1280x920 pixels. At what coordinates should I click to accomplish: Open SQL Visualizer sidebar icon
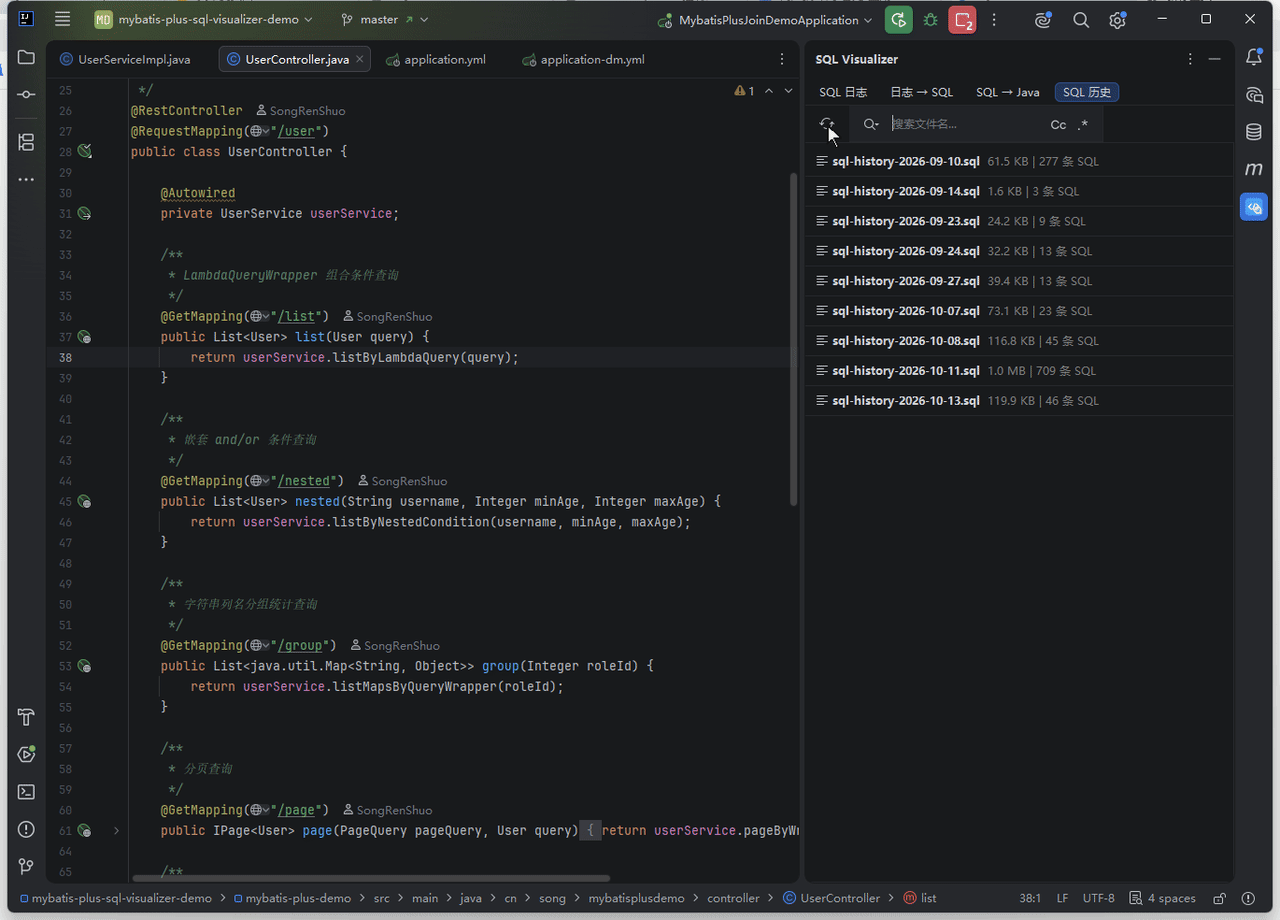point(1254,207)
